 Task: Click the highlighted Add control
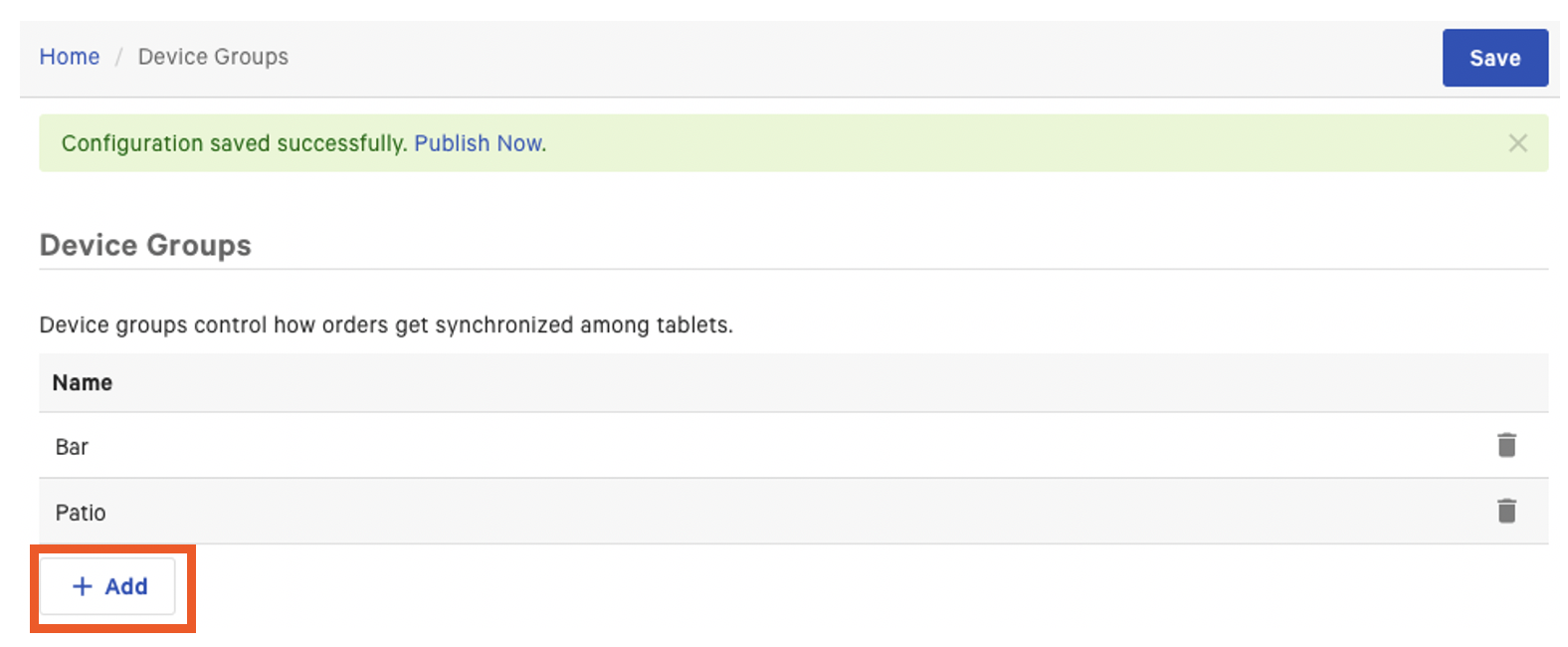point(109,586)
